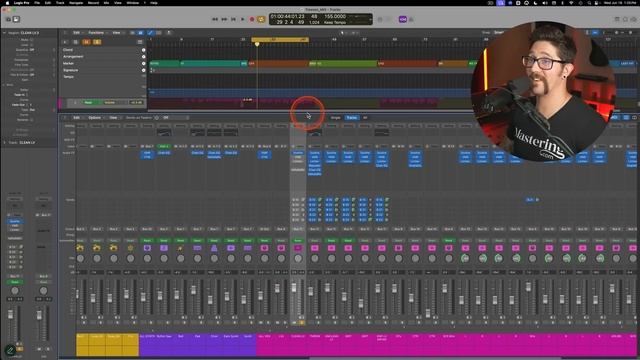Toggle Show Automation in tracks menu bar
The width and height of the screenshot is (640, 360).
150,33
